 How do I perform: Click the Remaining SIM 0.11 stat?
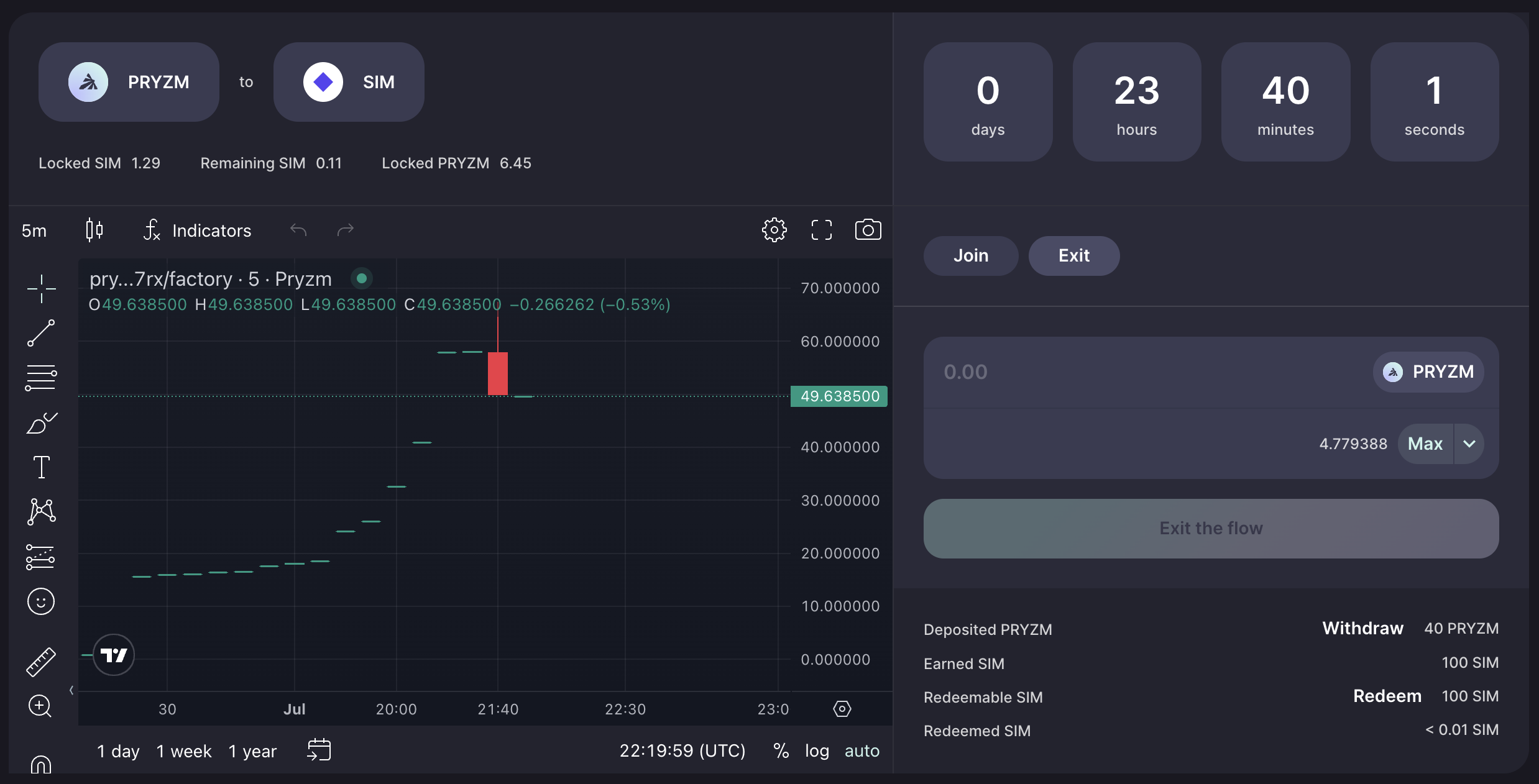click(x=271, y=163)
